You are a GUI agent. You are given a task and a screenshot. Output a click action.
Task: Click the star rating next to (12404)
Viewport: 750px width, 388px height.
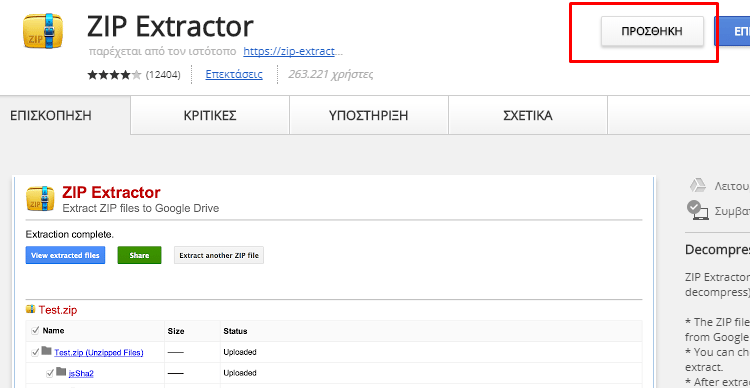[x=114, y=75]
